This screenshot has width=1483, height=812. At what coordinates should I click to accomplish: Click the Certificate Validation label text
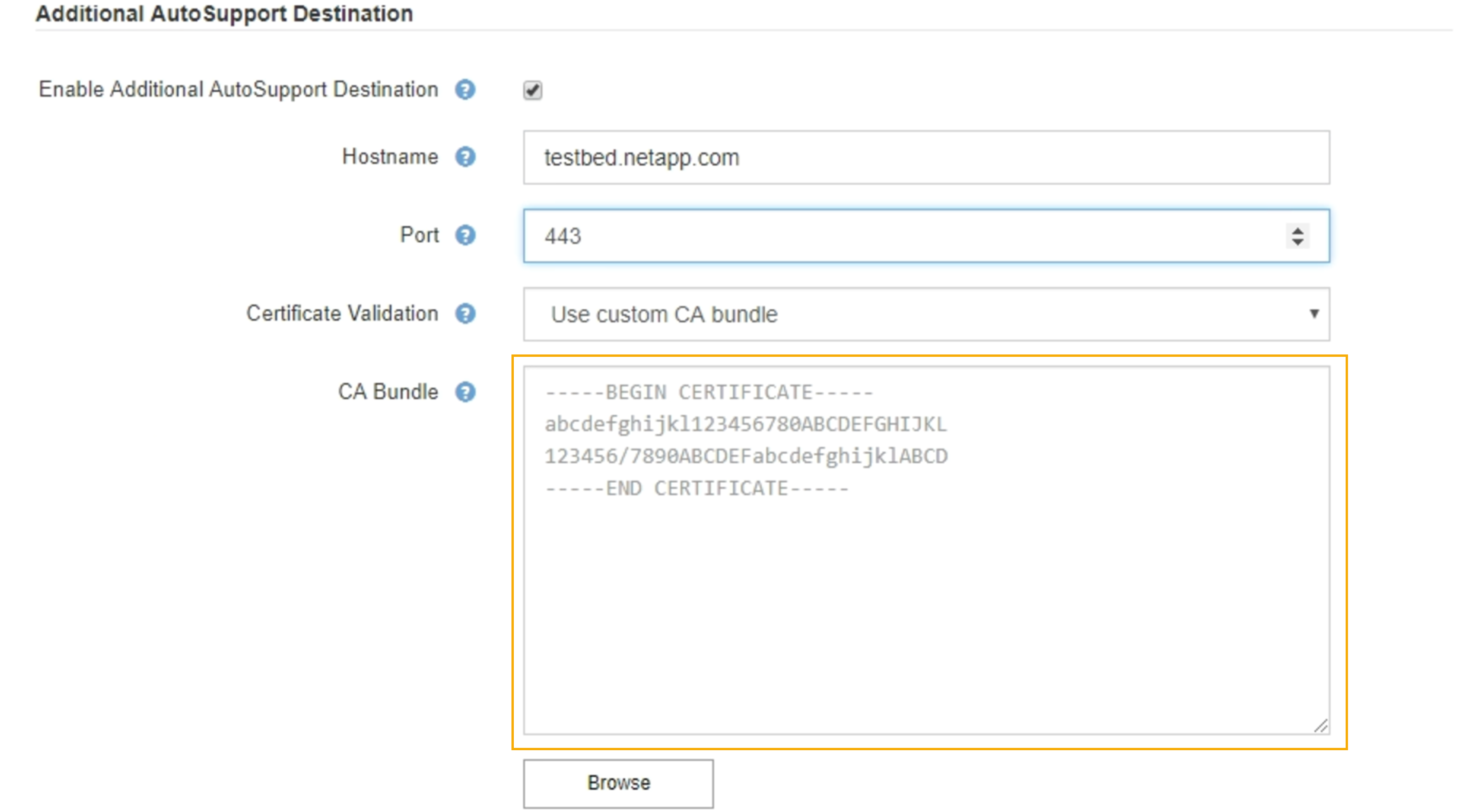coord(342,314)
